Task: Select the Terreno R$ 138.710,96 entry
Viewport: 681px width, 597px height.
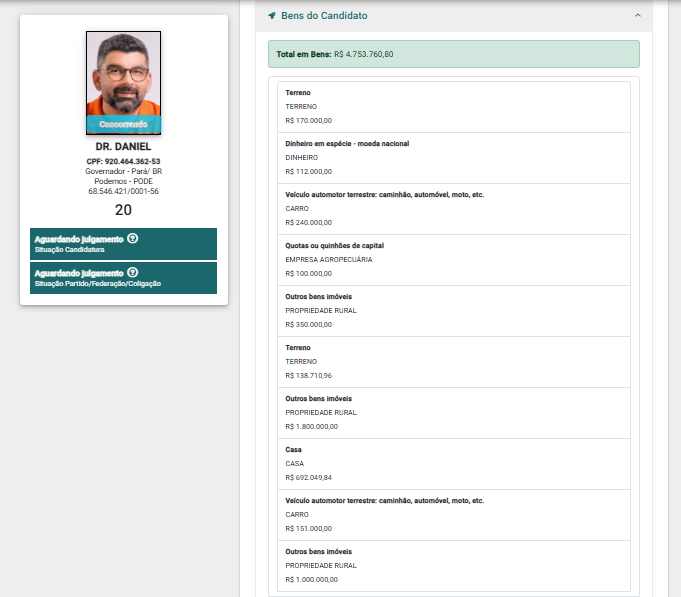Action: [454, 362]
